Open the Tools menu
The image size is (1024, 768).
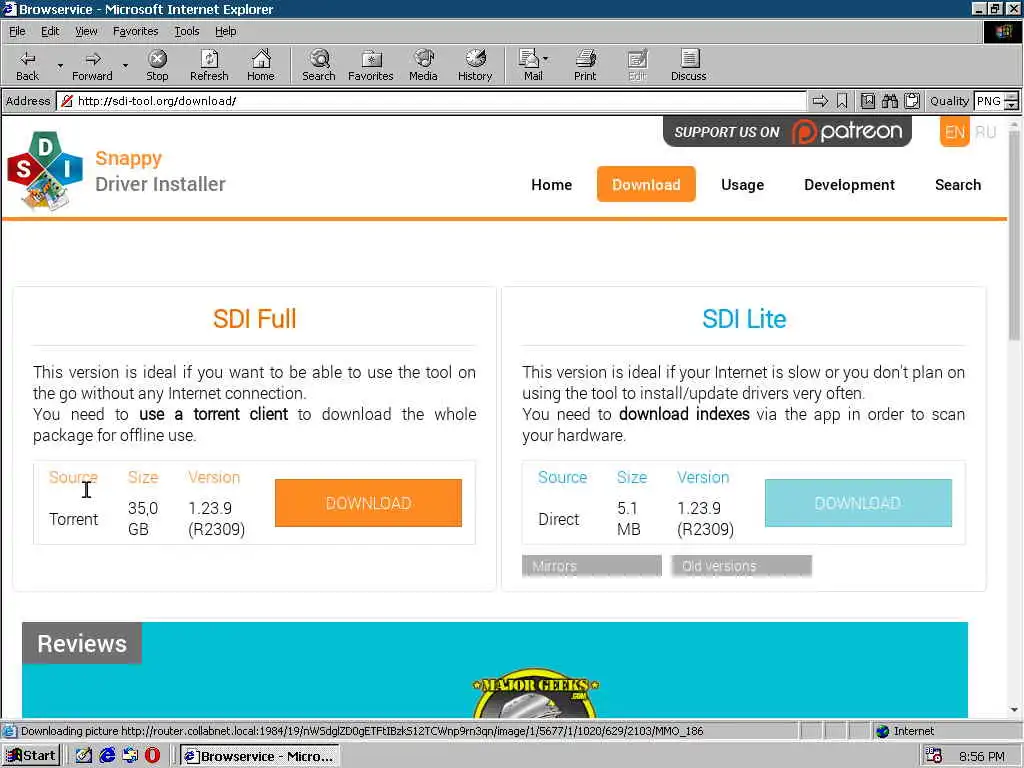[x=186, y=31]
